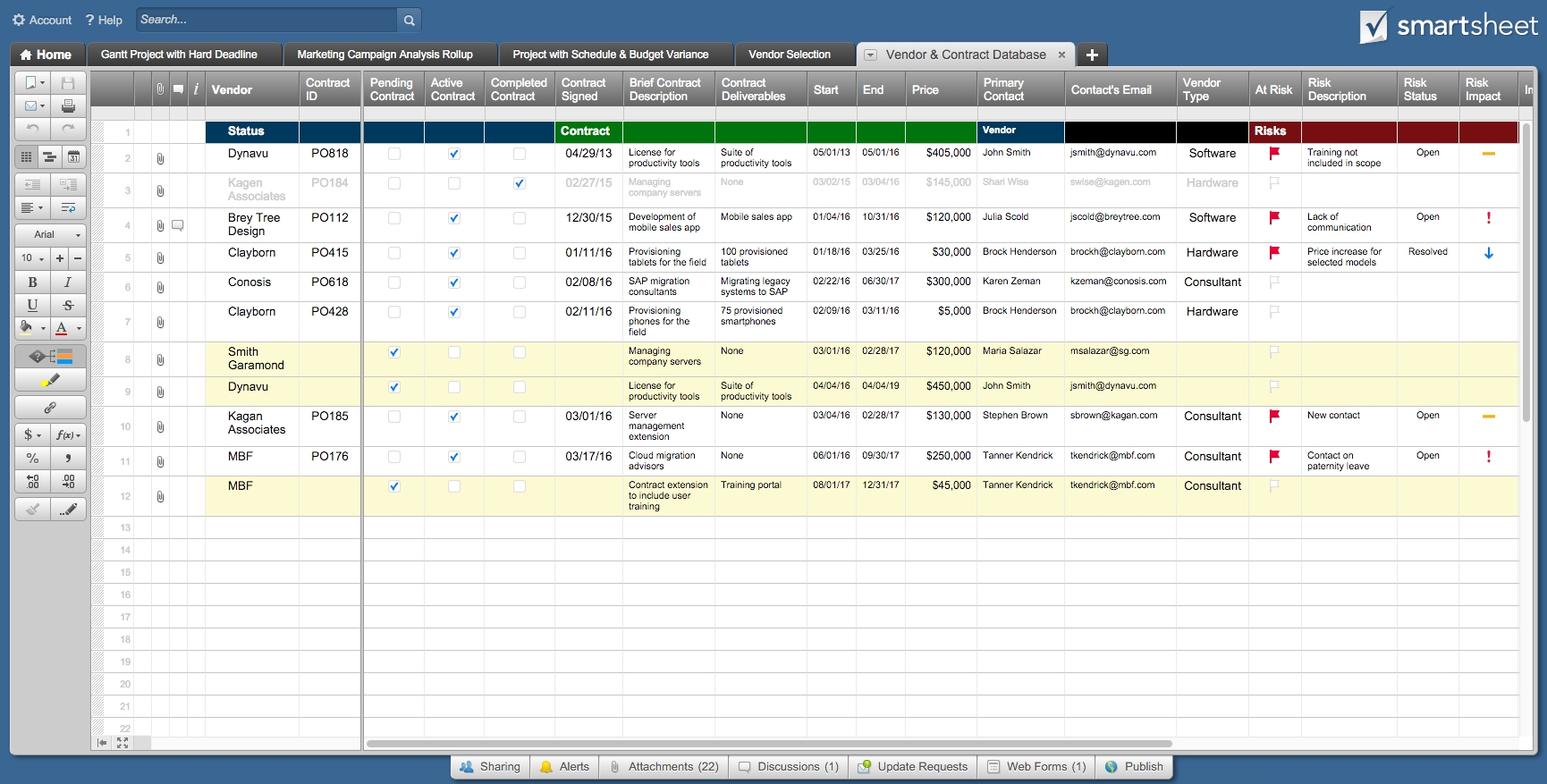The image size is (1547, 784).
Task: Open Gantt Project with Hard Deadline tab
Action: pyautogui.click(x=179, y=55)
